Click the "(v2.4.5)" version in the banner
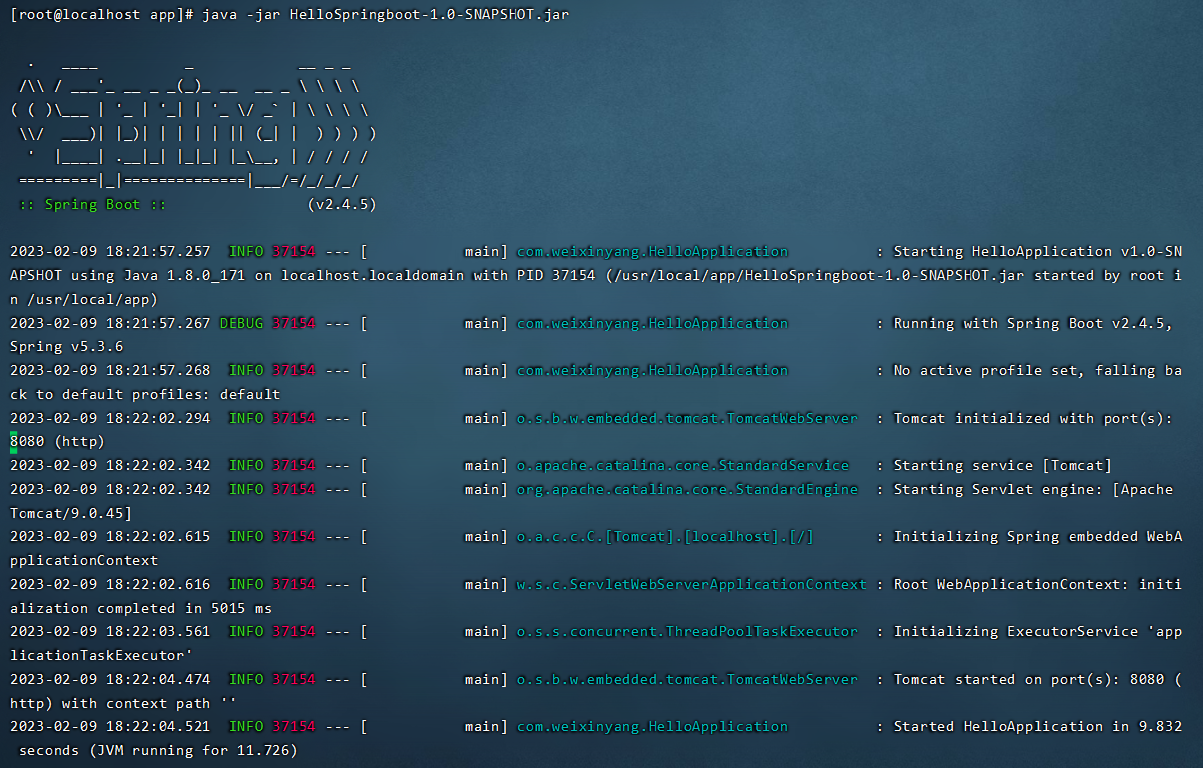 [341, 204]
